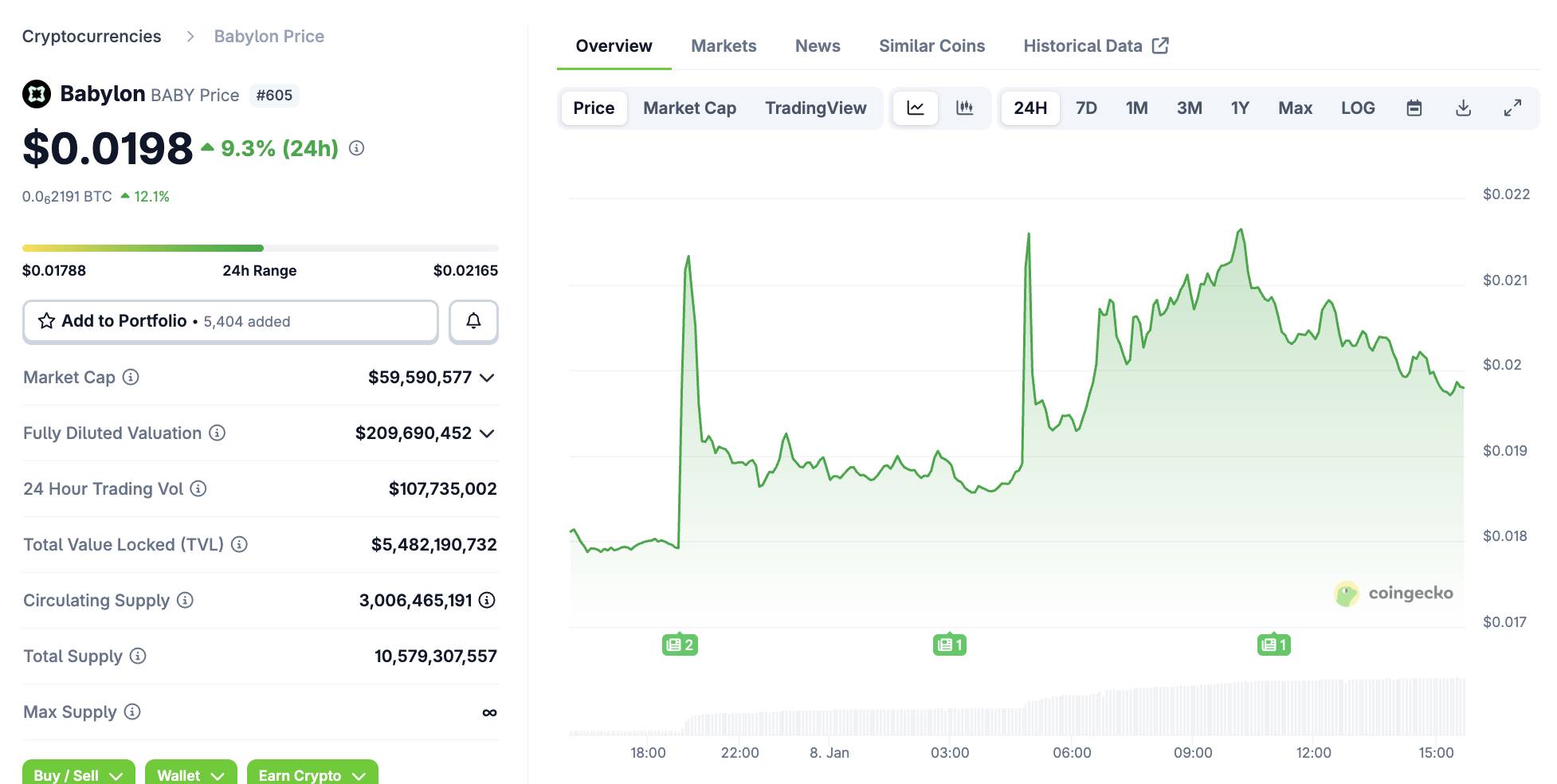Viewport: 1557px width, 784px height.
Task: Open the calendar date range picker
Action: click(x=1414, y=108)
